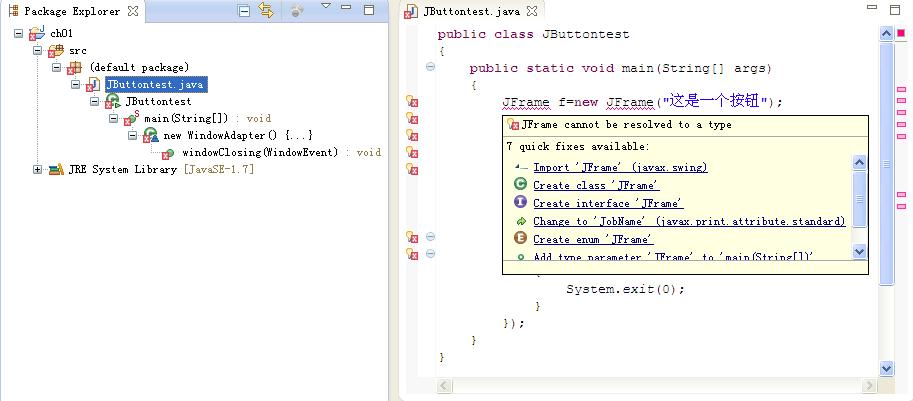Click the default package icon
Viewport: 913px width, 401px height.
(75, 68)
